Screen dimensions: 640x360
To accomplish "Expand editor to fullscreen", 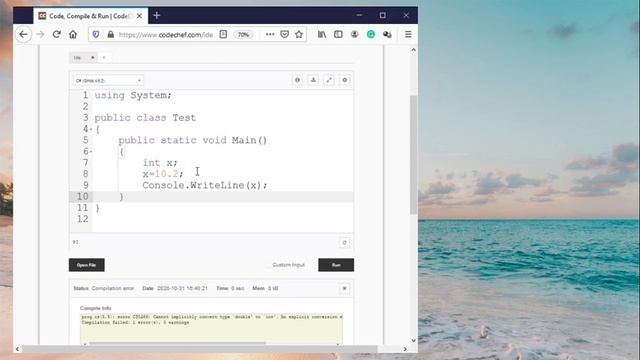I will coord(329,80).
